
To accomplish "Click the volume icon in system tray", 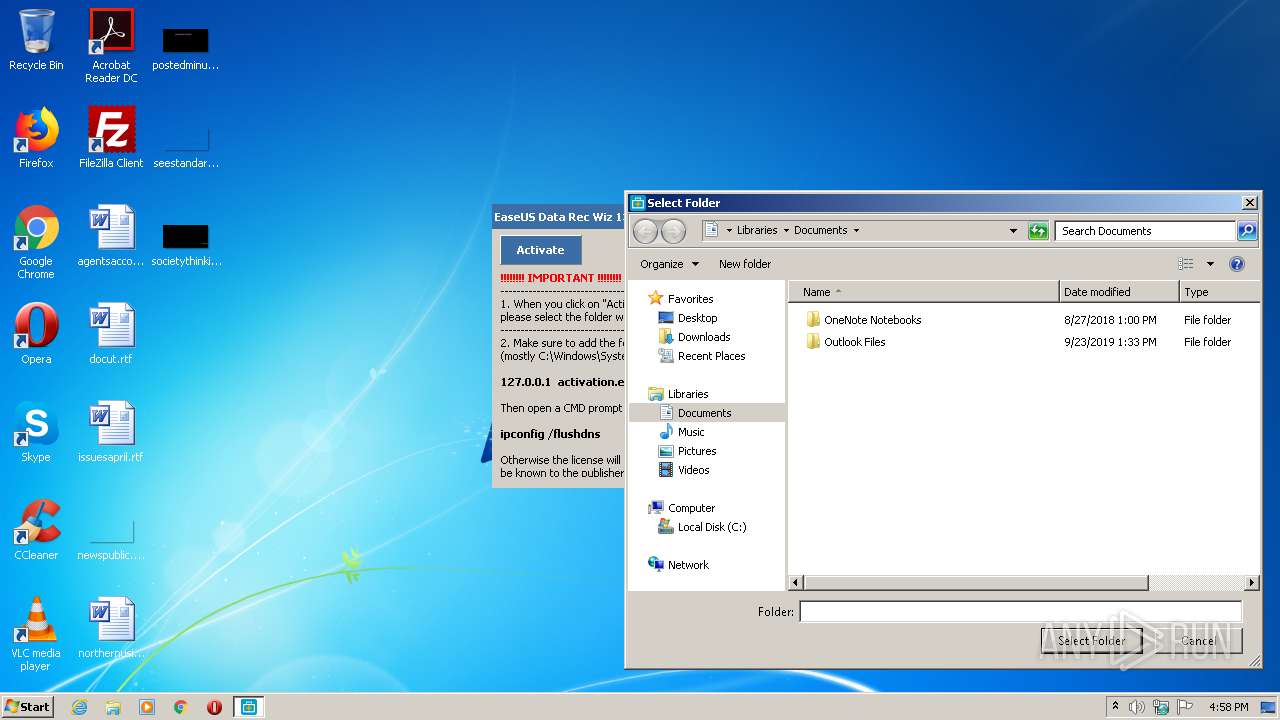I will click(x=1137, y=707).
